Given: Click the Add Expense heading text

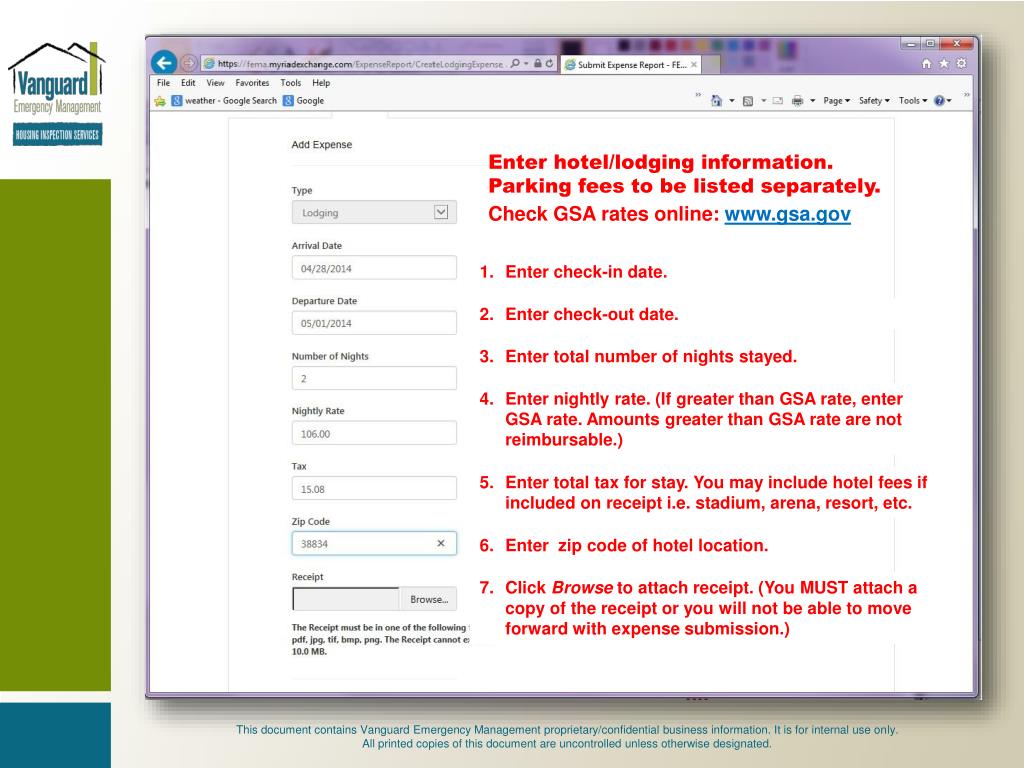Looking at the screenshot, I should pos(321,144).
